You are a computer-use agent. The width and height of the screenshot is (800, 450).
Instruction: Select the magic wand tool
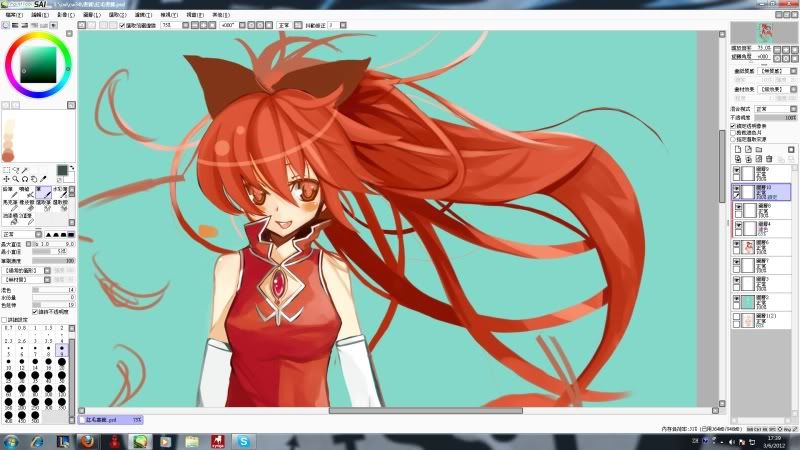point(26,169)
